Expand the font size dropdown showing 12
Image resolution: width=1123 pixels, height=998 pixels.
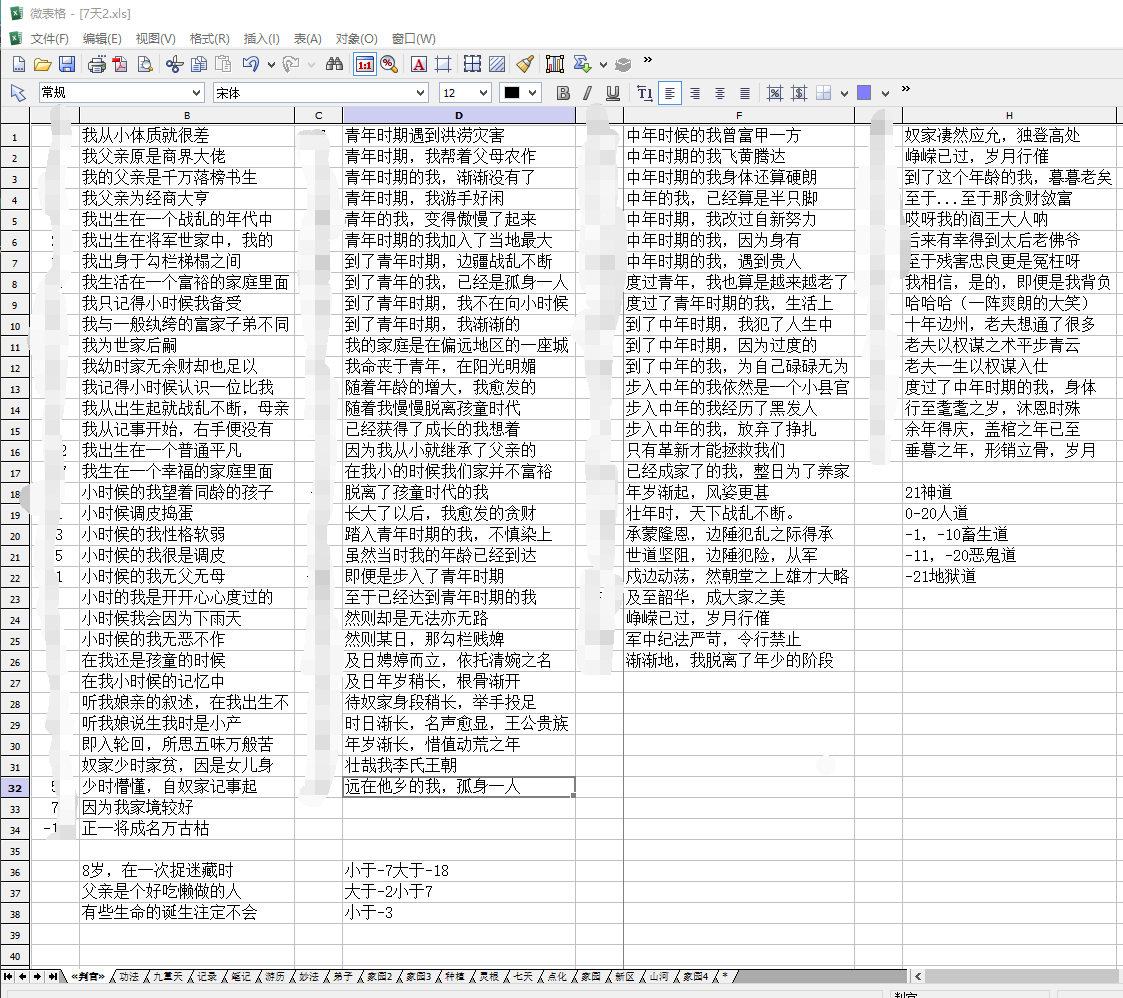[x=484, y=93]
